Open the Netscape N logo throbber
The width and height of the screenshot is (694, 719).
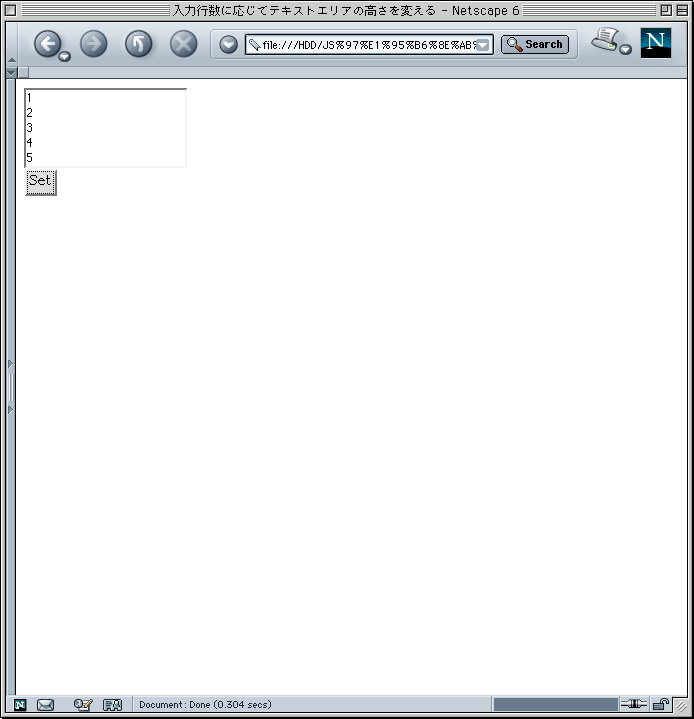(655, 43)
